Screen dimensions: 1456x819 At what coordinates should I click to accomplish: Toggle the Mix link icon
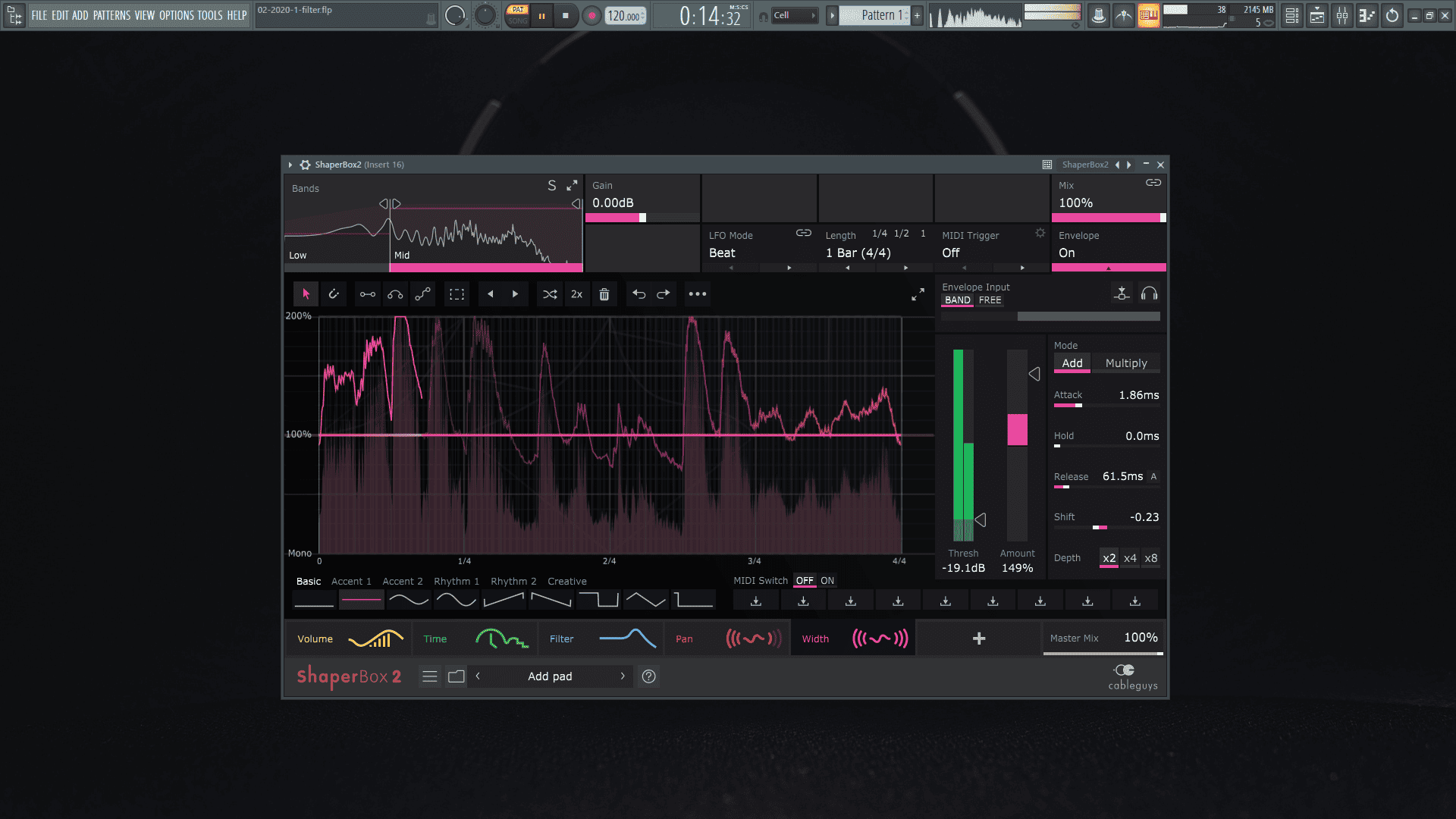coord(1153,183)
